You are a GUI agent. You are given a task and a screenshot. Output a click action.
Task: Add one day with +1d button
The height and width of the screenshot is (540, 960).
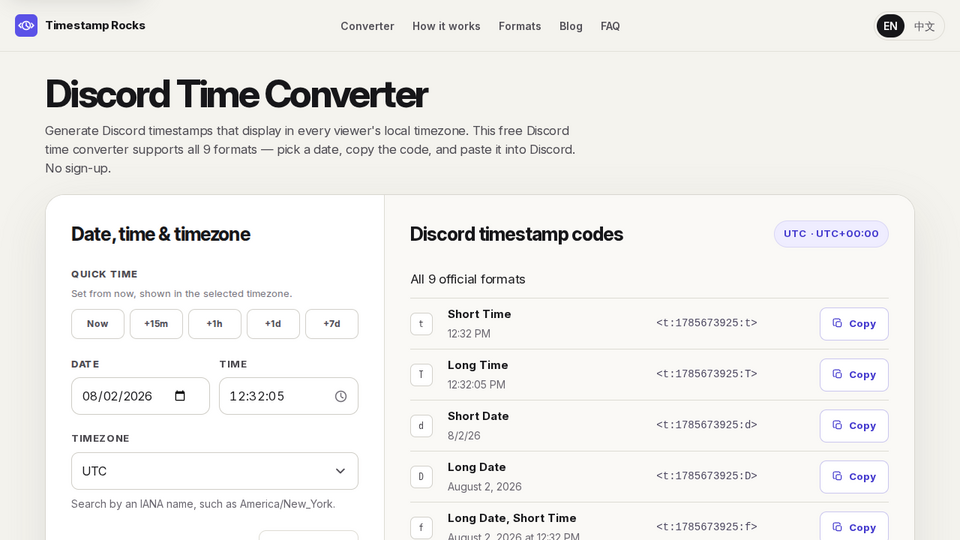(x=273, y=324)
